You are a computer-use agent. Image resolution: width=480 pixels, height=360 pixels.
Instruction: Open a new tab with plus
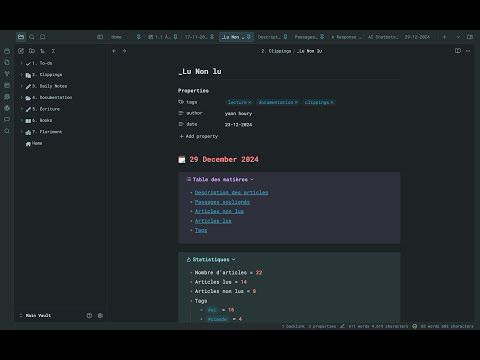pyautogui.click(x=444, y=37)
